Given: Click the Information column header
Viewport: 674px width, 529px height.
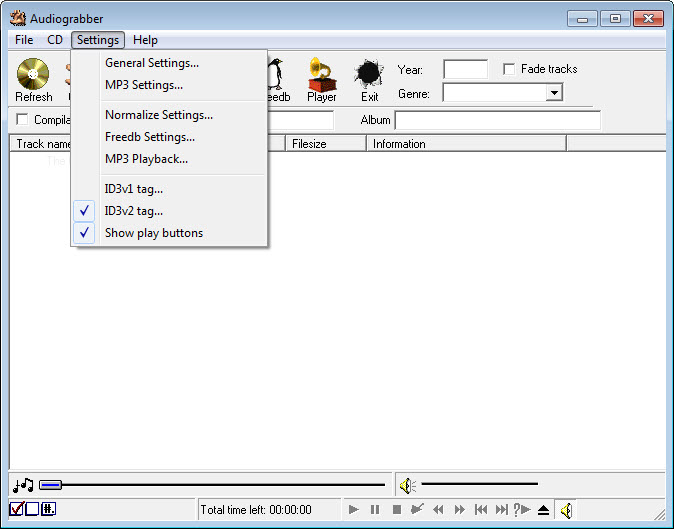Looking at the screenshot, I should (466, 144).
